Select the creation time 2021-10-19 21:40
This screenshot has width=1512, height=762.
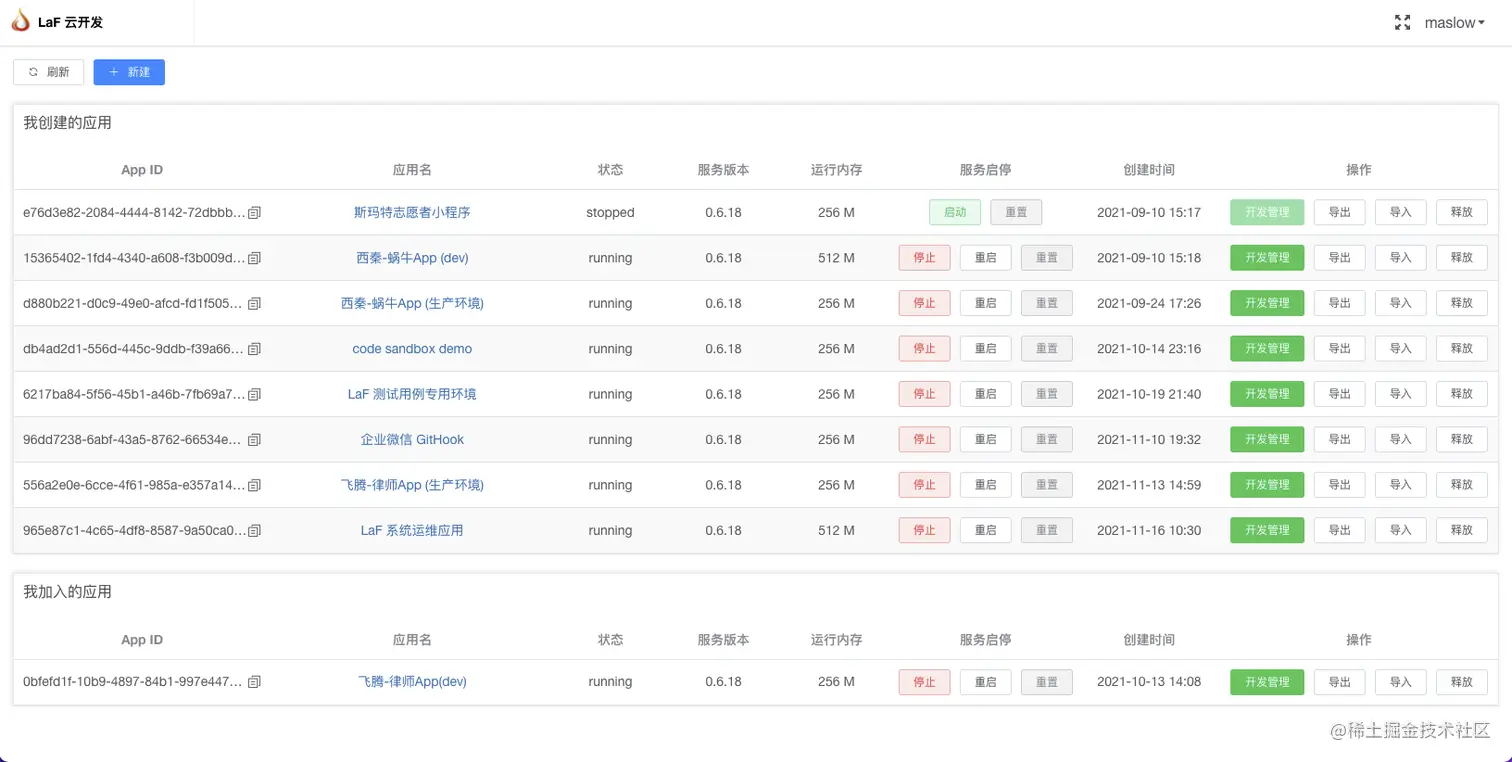click(x=1149, y=394)
